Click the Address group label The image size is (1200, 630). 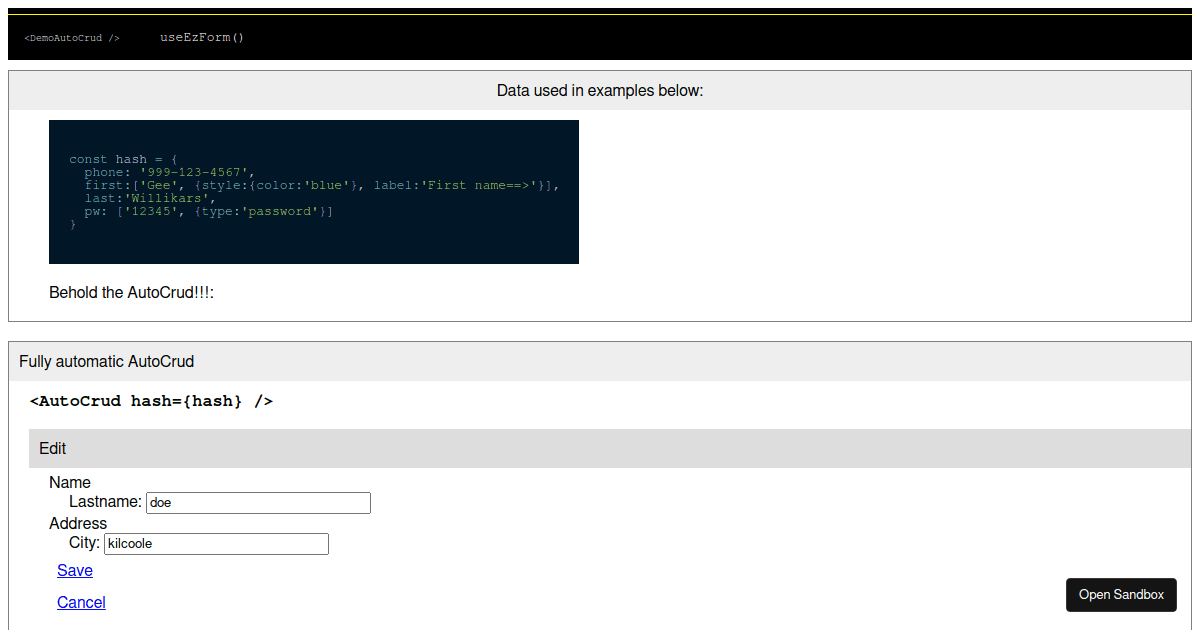(x=78, y=523)
